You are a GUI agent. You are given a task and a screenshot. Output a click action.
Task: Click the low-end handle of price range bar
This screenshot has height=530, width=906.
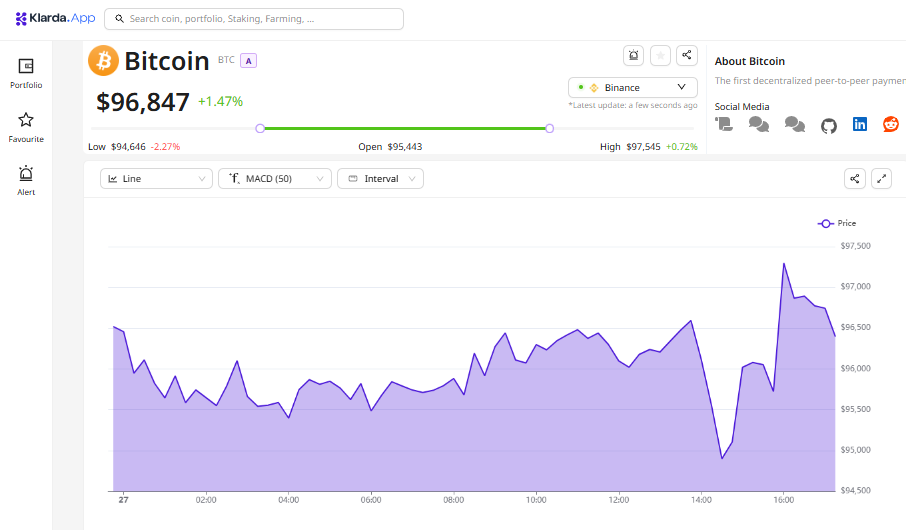point(260,128)
